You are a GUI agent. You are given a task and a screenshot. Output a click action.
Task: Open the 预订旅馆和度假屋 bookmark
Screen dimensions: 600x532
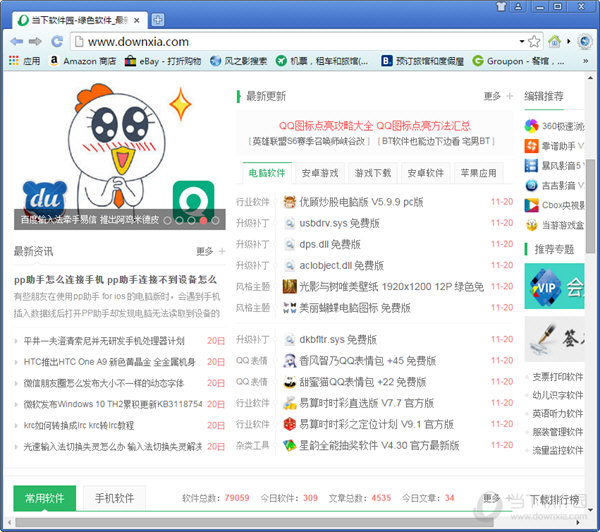click(423, 61)
